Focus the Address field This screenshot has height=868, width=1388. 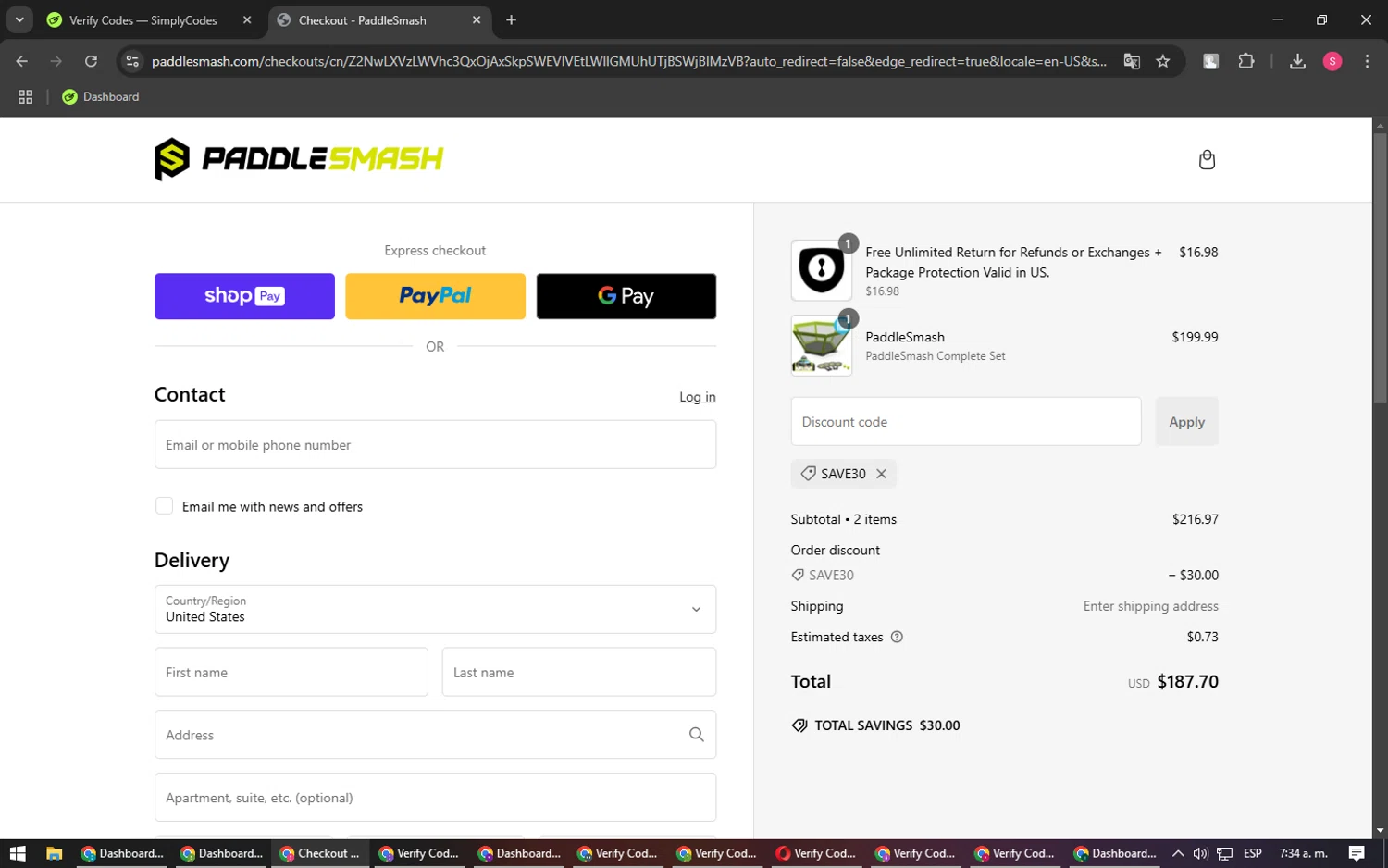coord(435,735)
